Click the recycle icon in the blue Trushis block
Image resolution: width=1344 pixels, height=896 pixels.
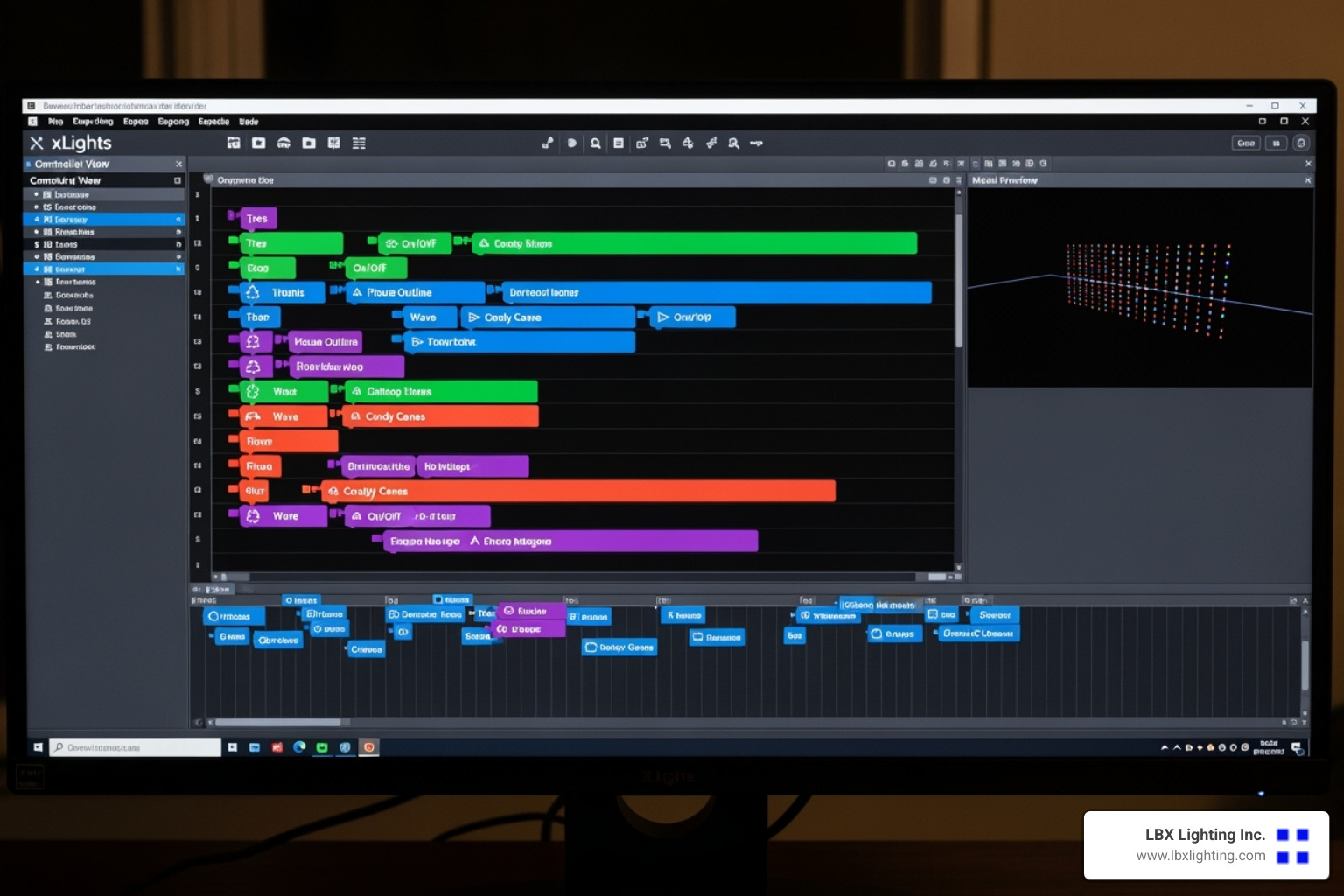tap(253, 292)
